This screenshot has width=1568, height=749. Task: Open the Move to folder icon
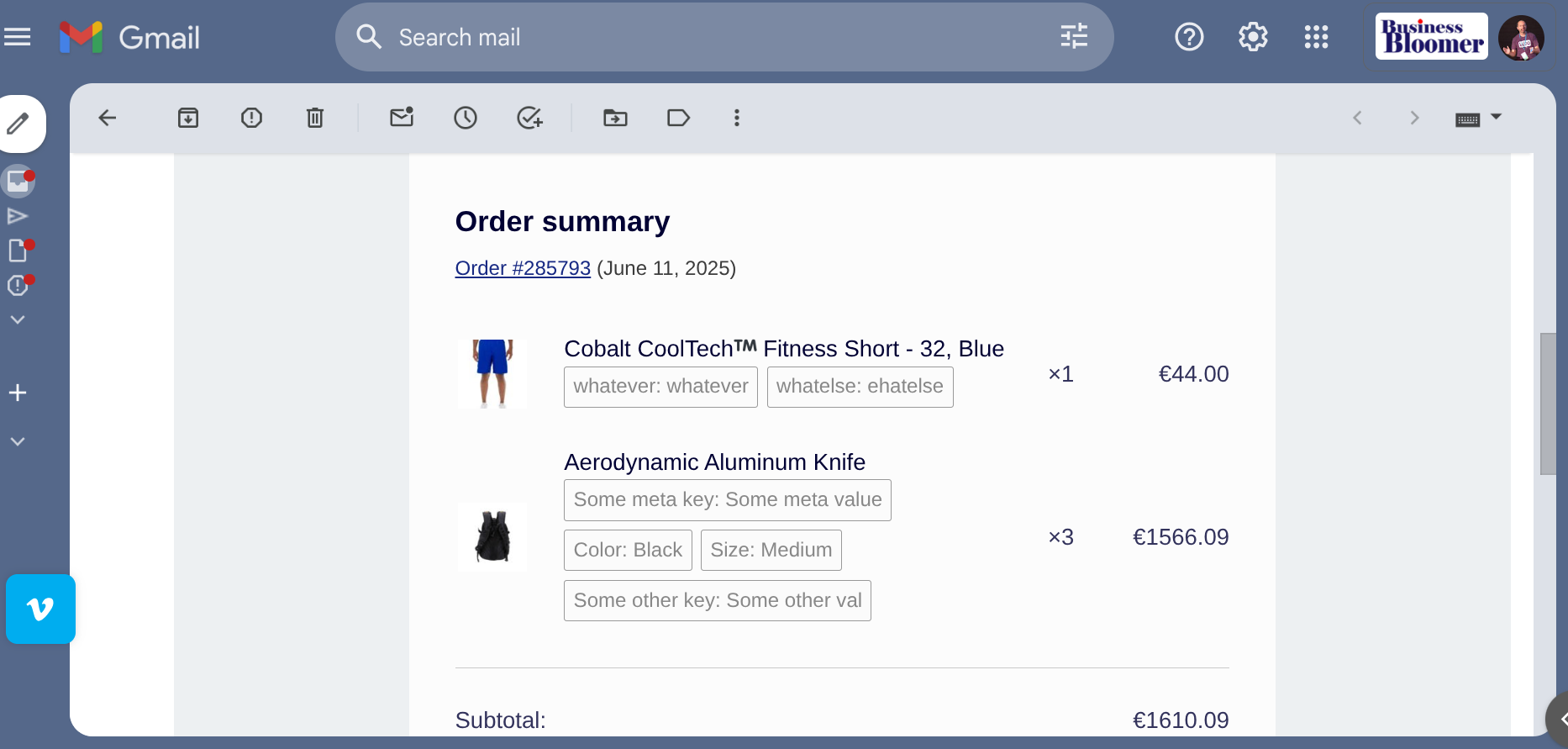(615, 118)
